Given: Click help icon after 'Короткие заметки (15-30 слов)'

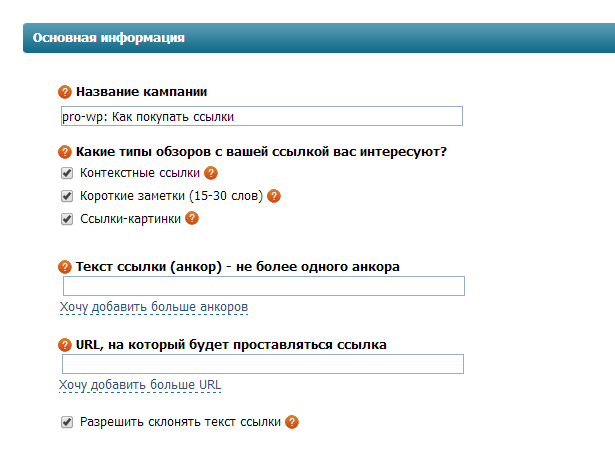Looking at the screenshot, I should click(x=274, y=196).
